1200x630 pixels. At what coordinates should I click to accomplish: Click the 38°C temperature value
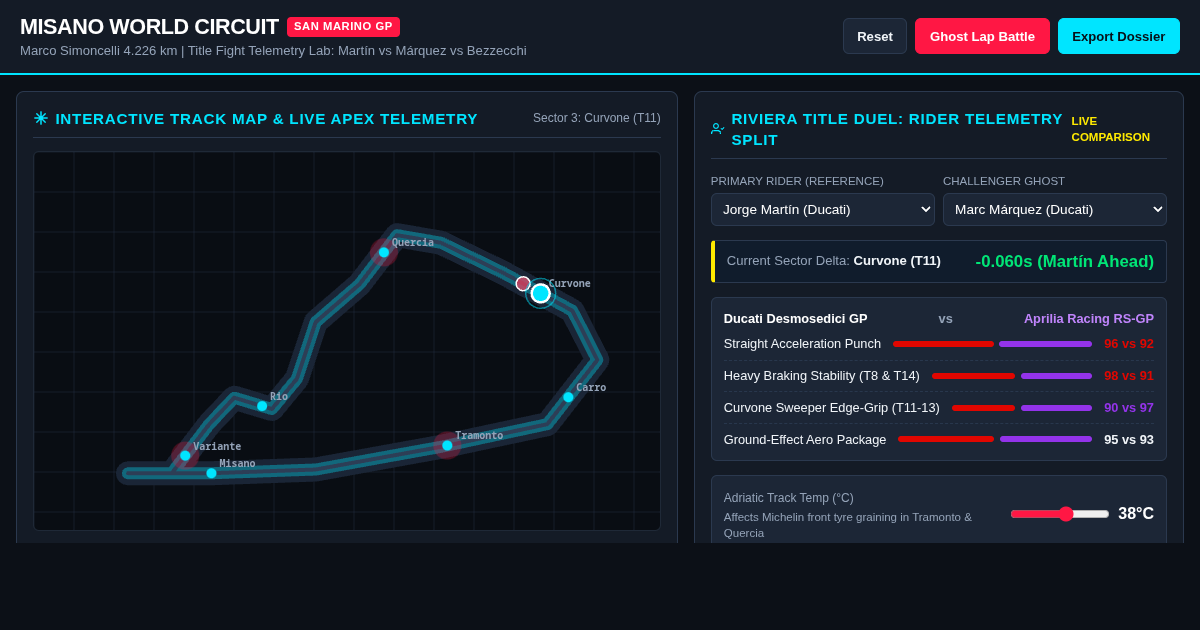pyautogui.click(x=1135, y=514)
